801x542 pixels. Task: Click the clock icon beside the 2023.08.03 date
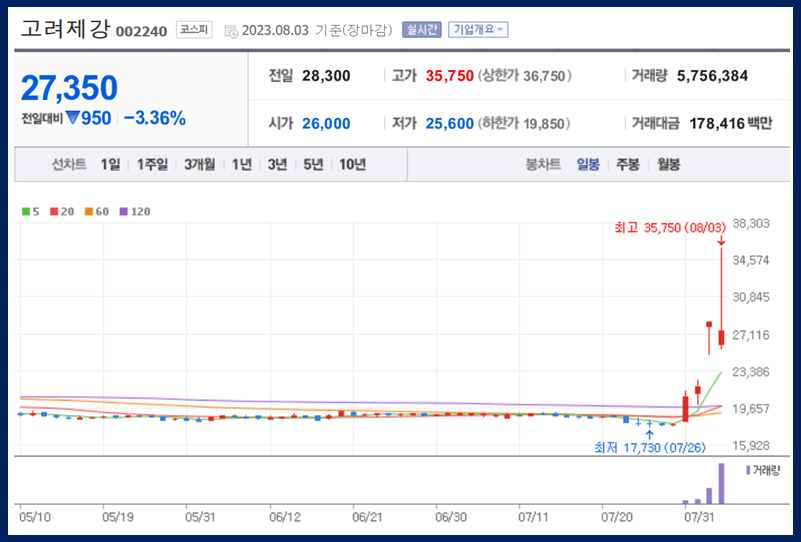point(231,31)
